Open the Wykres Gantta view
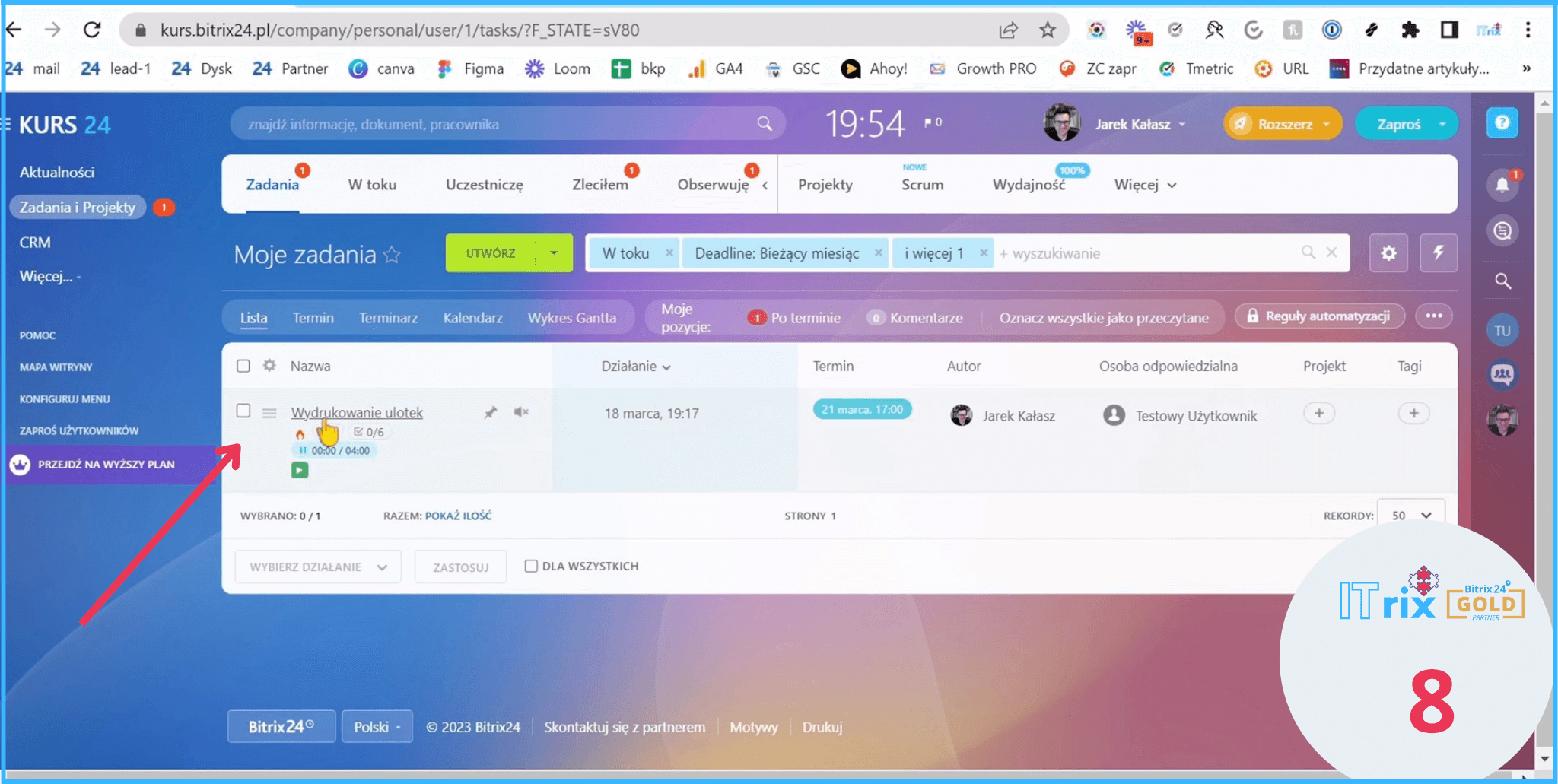The width and height of the screenshot is (1558, 784). (572, 318)
